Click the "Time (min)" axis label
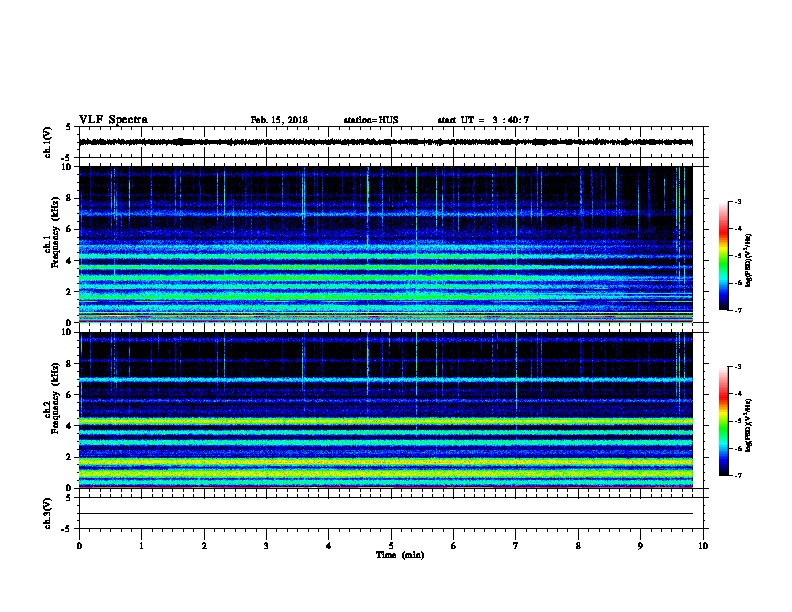Screen dimensions: 792x612 (400, 555)
